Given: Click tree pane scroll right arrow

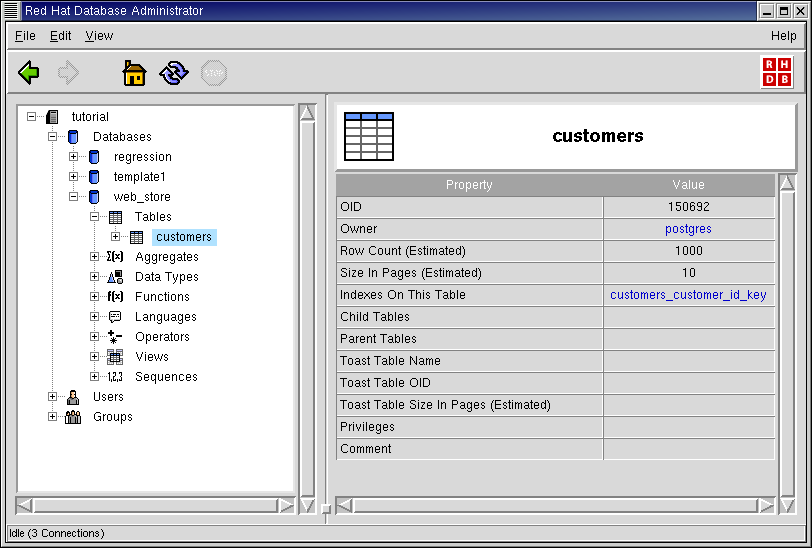Looking at the screenshot, I should (285, 506).
